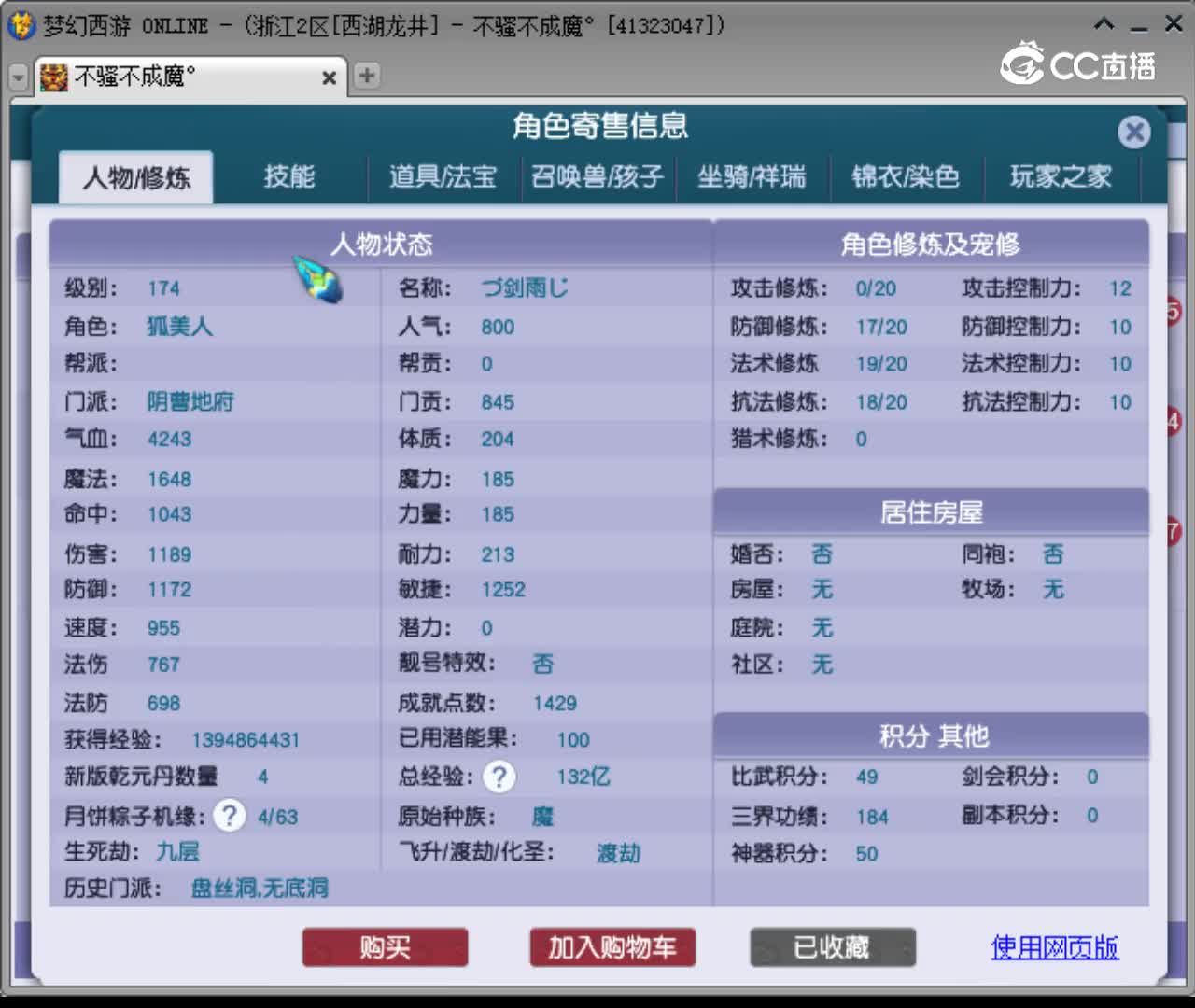Add a new tab with plus icon
The image size is (1195, 1008).
(x=367, y=76)
